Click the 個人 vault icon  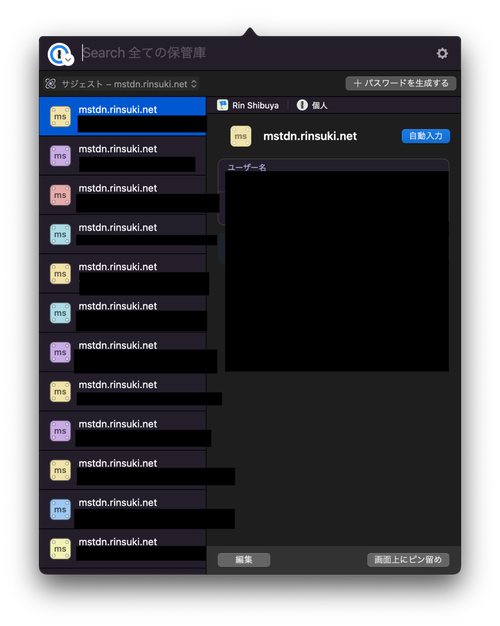302,105
